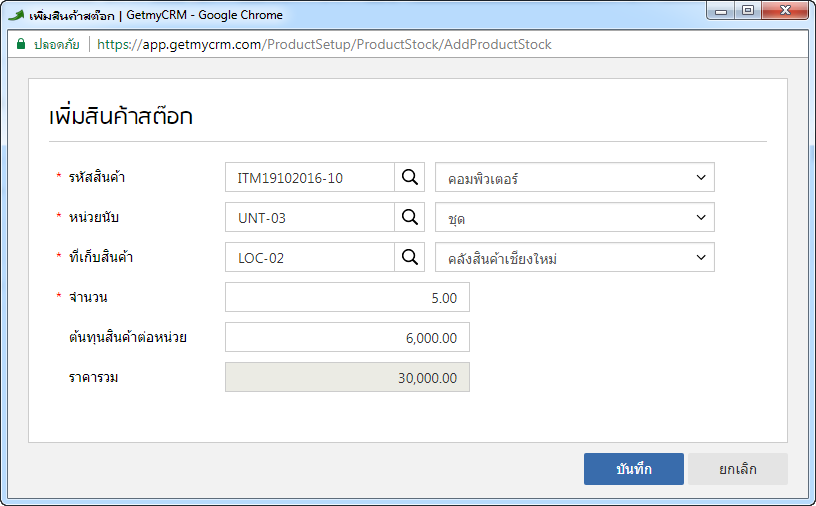Close the add product stock window

click(x=785, y=10)
